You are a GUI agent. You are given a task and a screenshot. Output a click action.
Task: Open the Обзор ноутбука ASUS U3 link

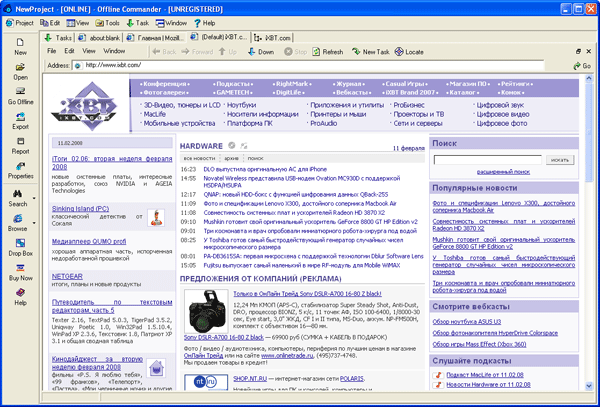tap(467, 322)
